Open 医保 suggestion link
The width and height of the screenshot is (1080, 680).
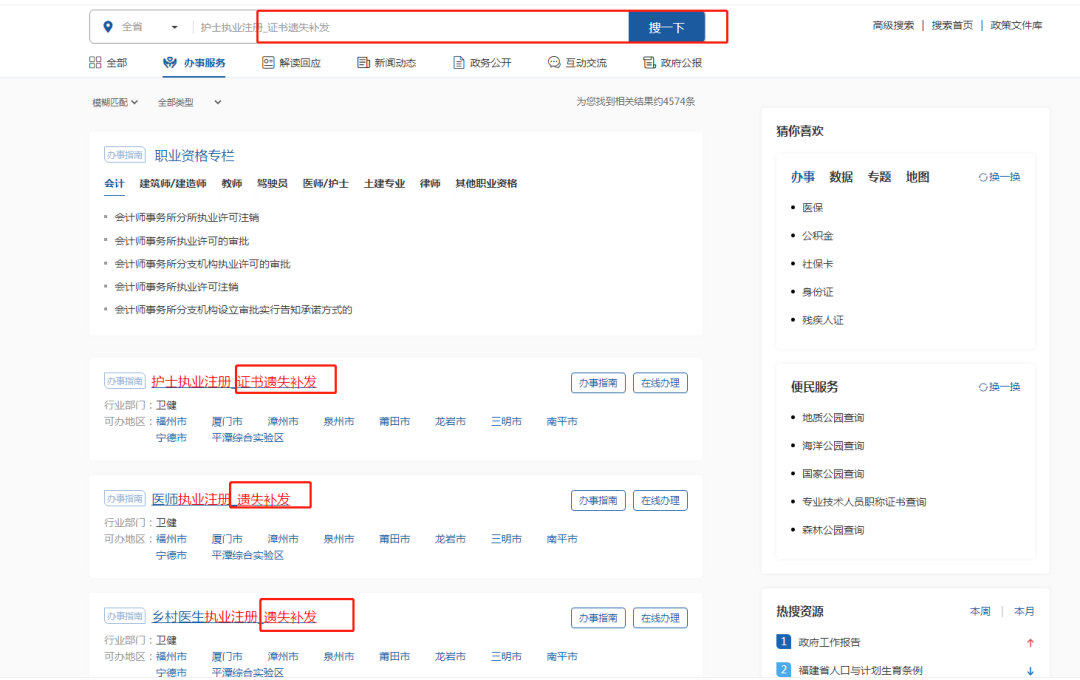click(x=812, y=207)
